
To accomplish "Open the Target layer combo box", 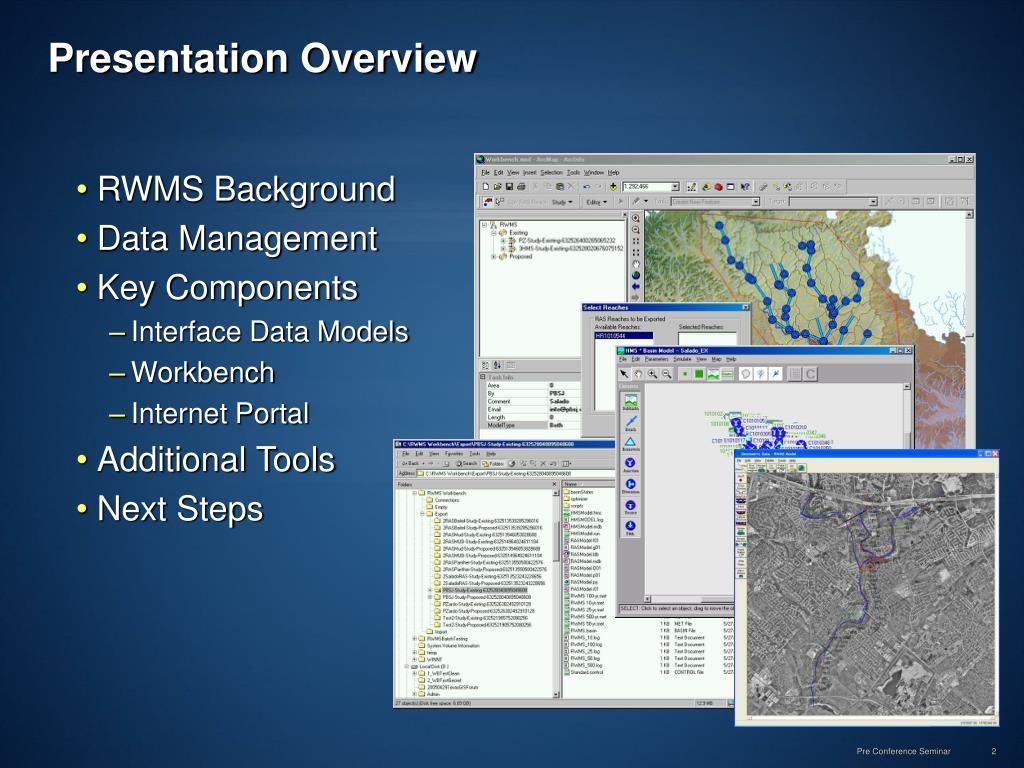I will pyautogui.click(x=833, y=202).
